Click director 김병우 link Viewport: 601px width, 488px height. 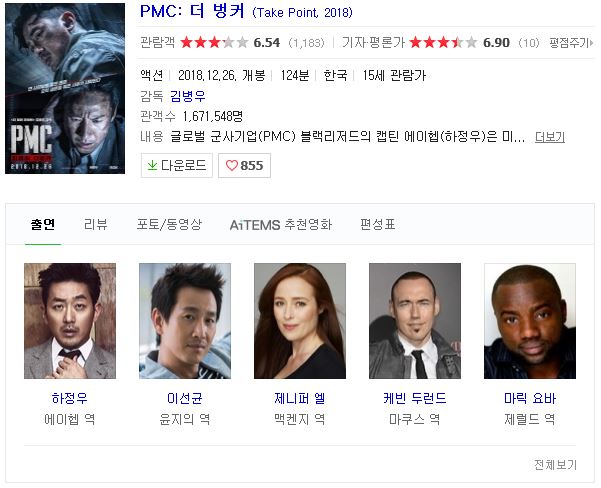[x=188, y=96]
